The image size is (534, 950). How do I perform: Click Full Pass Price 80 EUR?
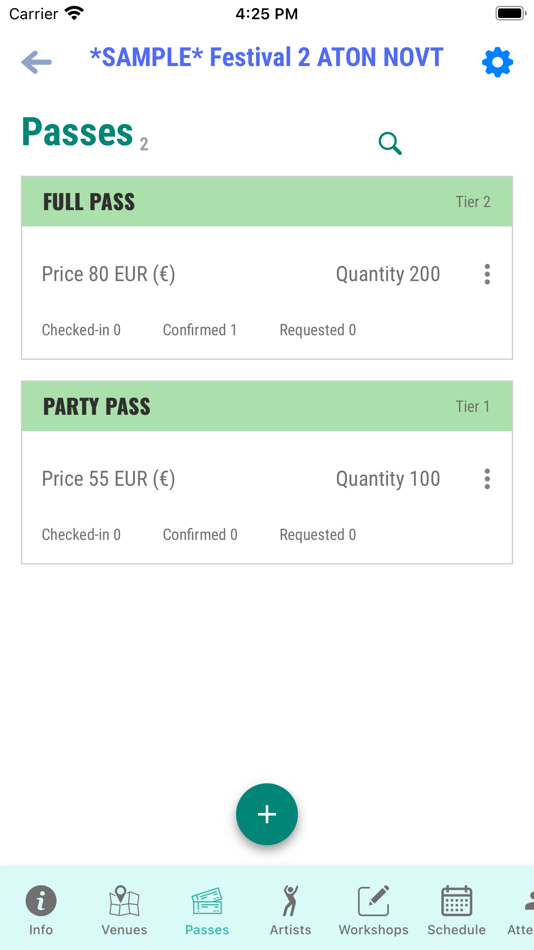[x=108, y=274]
